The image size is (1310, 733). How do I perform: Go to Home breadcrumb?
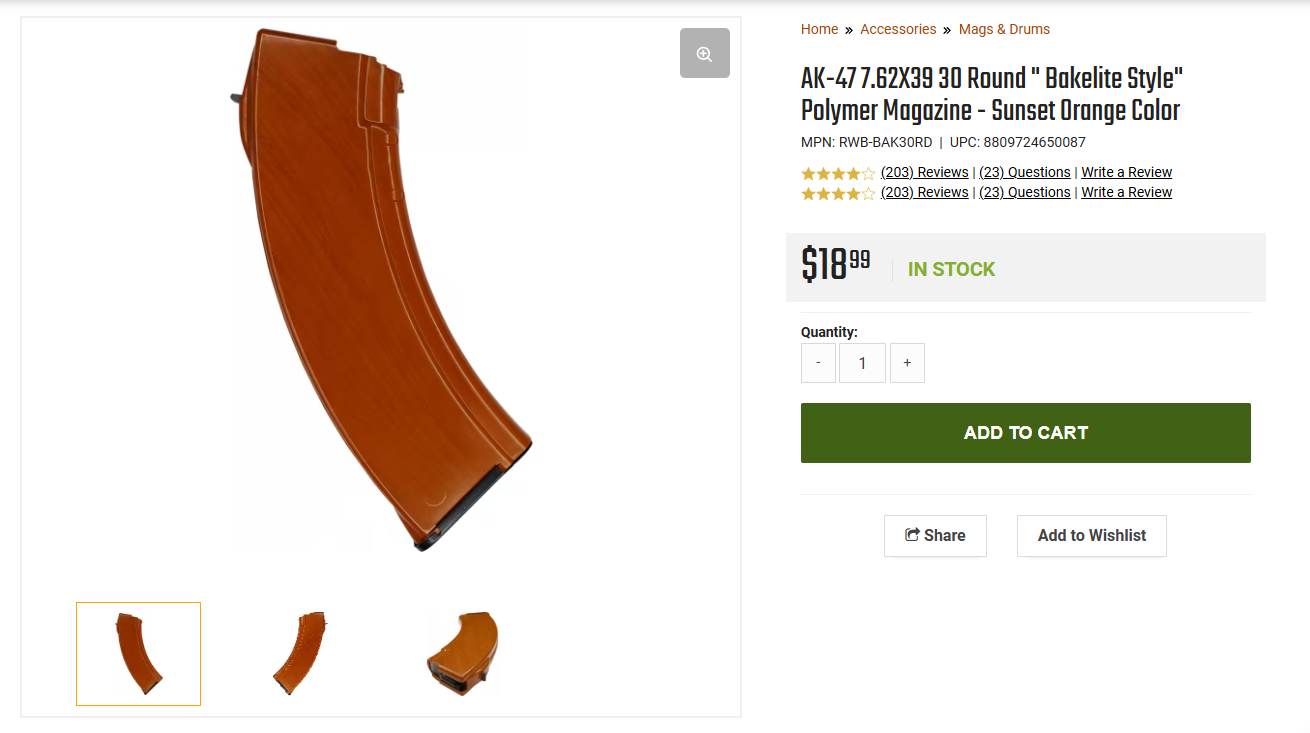(819, 29)
